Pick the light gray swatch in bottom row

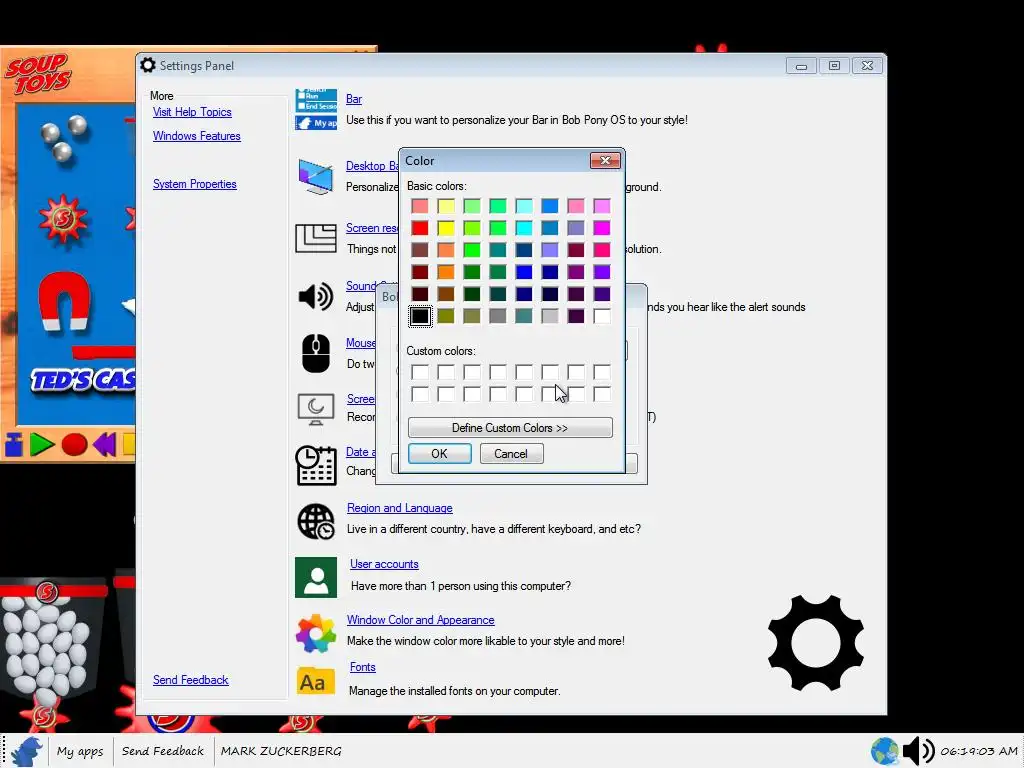point(550,316)
